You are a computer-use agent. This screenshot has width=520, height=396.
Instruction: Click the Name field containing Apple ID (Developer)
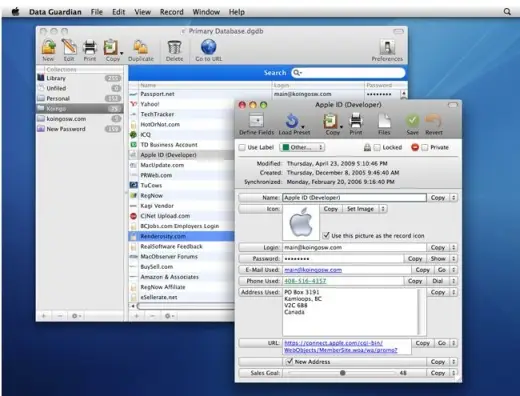click(x=355, y=198)
